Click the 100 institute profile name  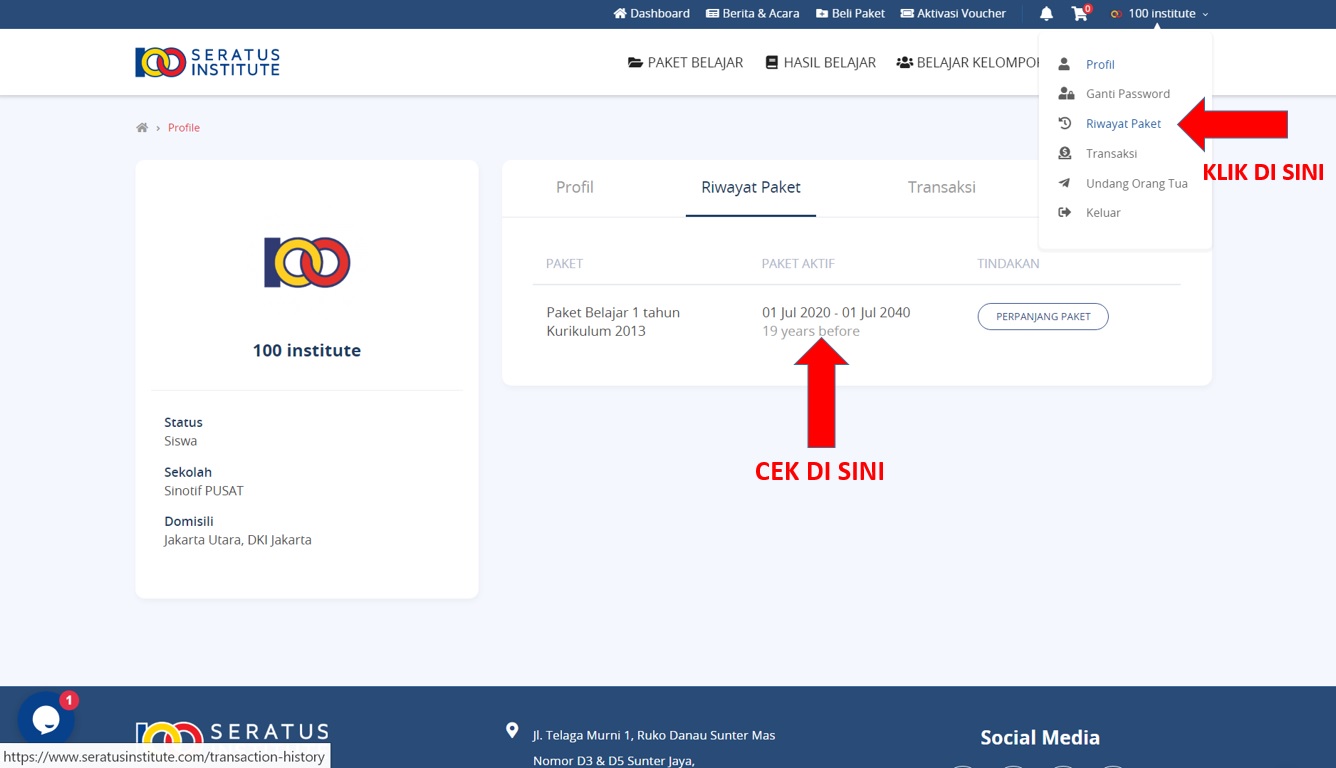(x=307, y=351)
